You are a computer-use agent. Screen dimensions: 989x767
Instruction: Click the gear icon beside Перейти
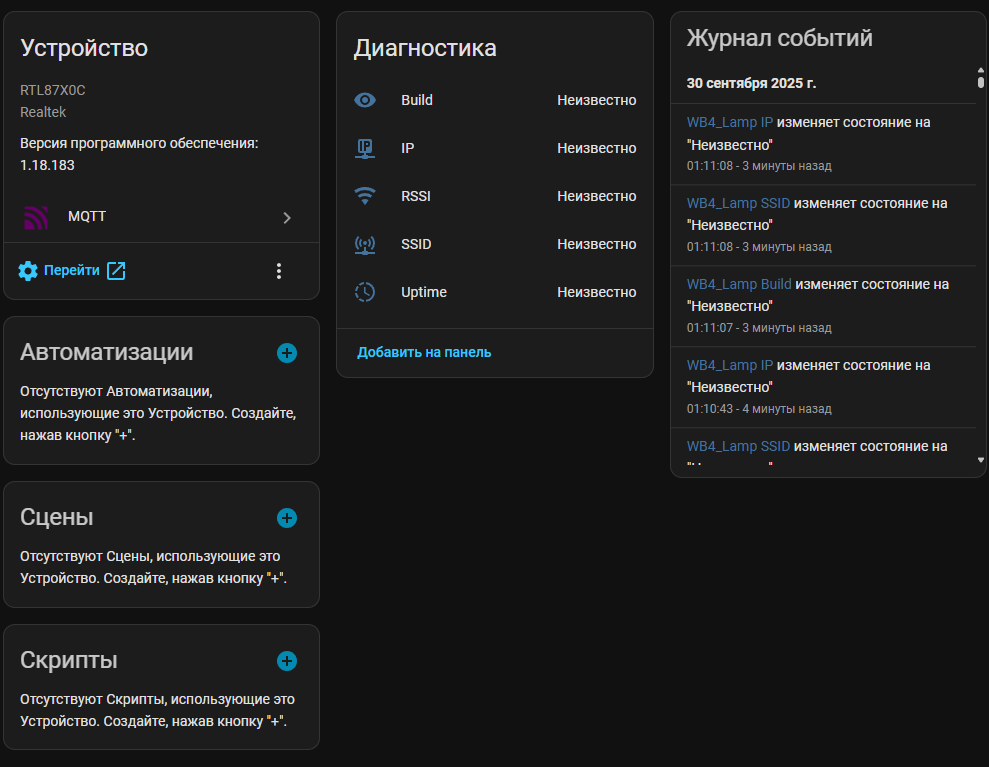click(x=28, y=271)
